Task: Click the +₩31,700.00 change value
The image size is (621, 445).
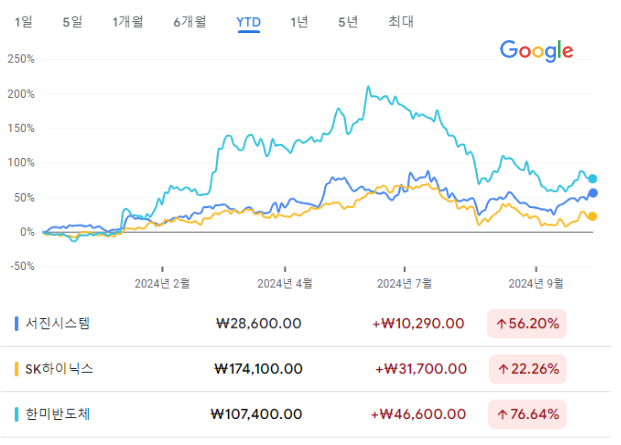Action: point(421,369)
